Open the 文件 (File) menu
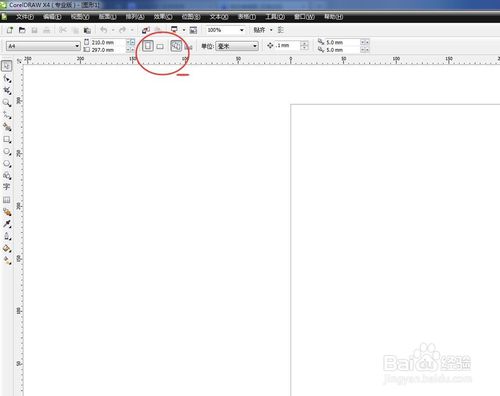The width and height of the screenshot is (500, 396). pos(25,17)
